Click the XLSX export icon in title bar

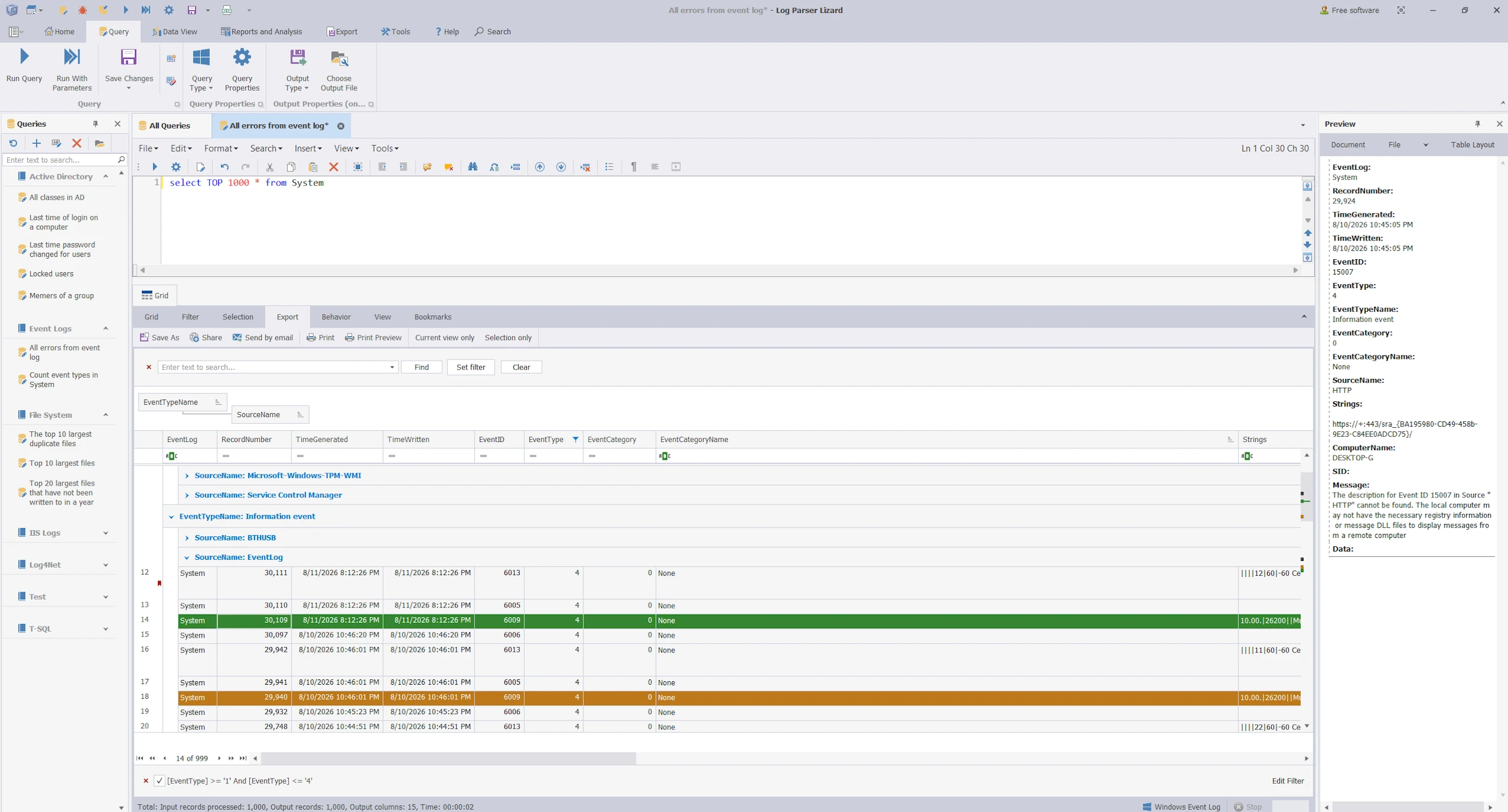(227, 10)
